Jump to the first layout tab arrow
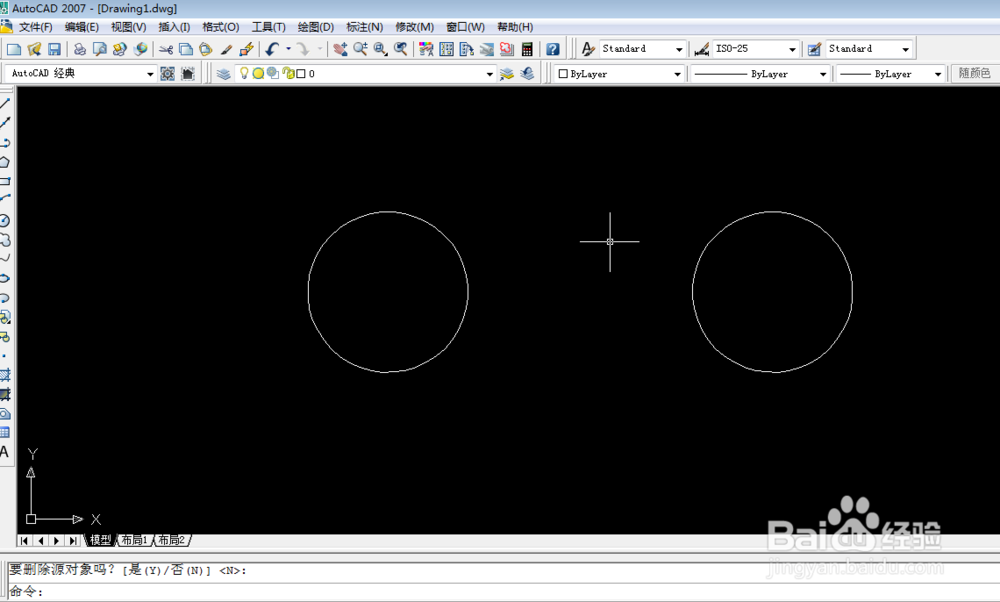Image resolution: width=1000 pixels, height=602 pixels. click(x=24, y=541)
